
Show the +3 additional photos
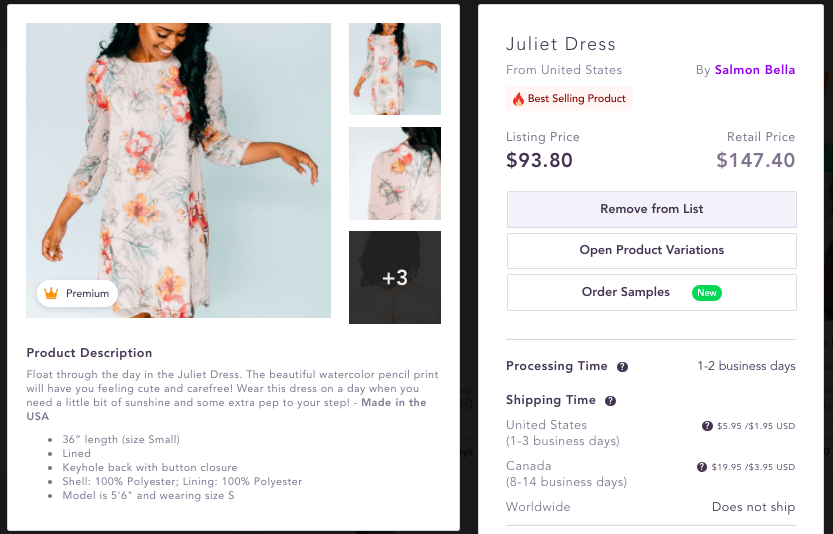395,277
